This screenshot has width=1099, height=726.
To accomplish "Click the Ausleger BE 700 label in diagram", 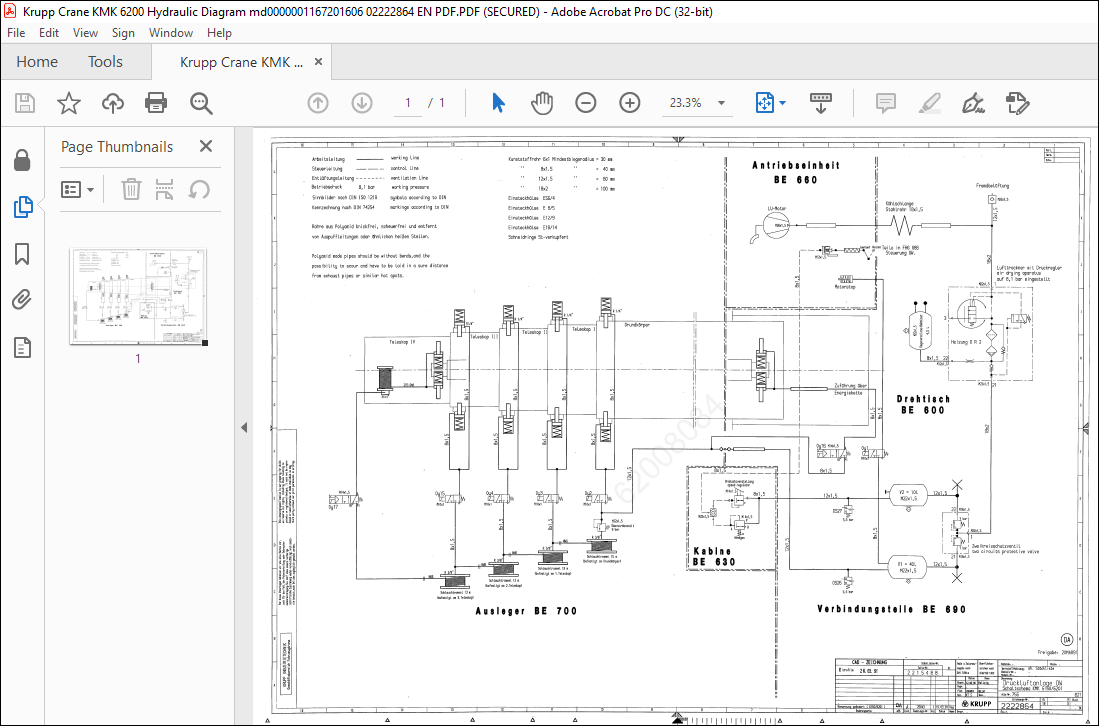I will 526,611.
